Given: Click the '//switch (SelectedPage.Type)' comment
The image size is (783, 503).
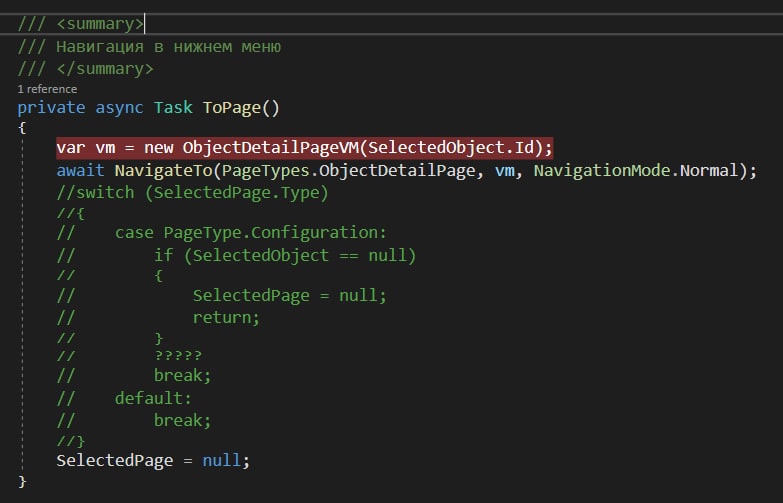Looking at the screenshot, I should pyautogui.click(x=192, y=192).
